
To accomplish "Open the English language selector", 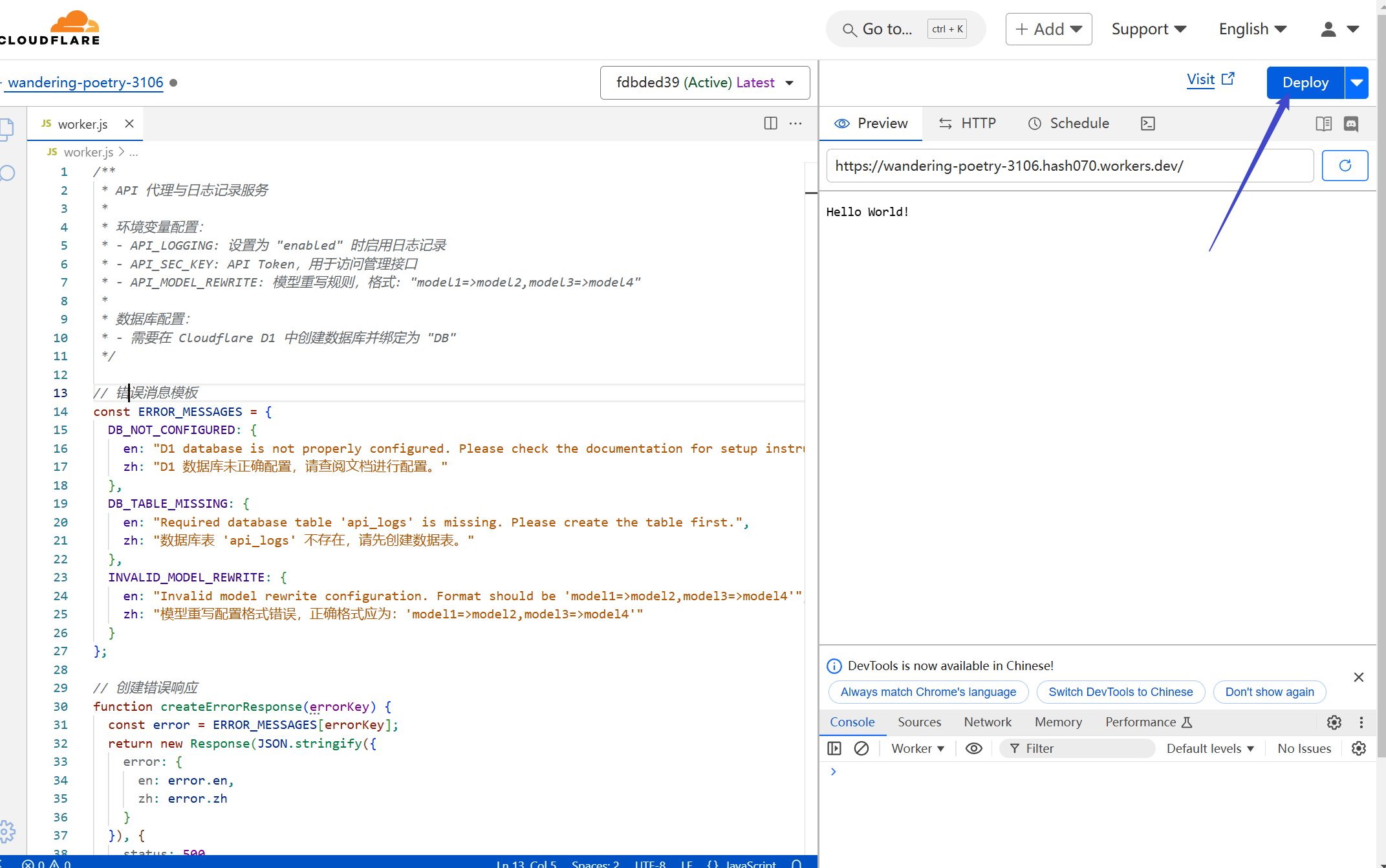I will (x=1253, y=29).
